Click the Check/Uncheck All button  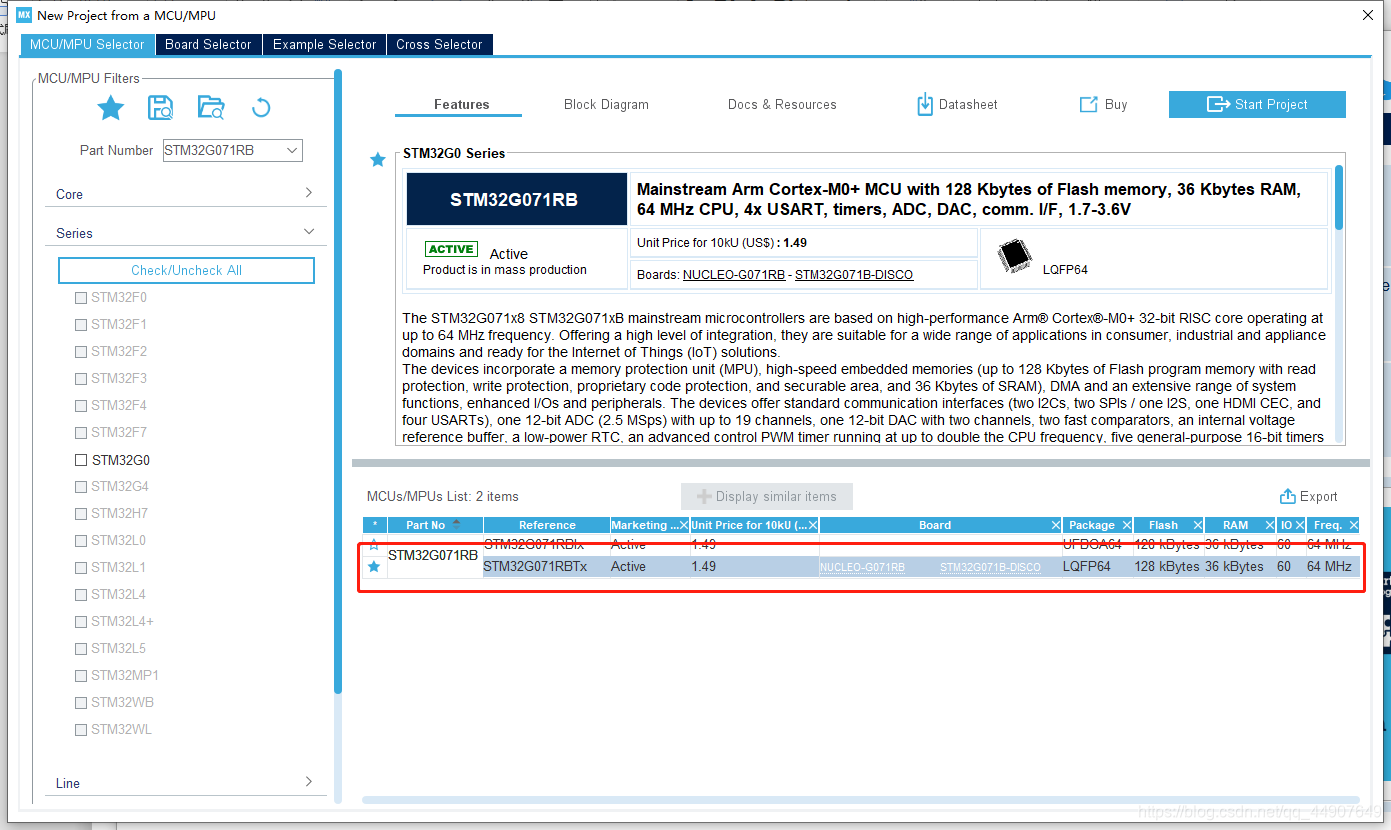point(186,270)
